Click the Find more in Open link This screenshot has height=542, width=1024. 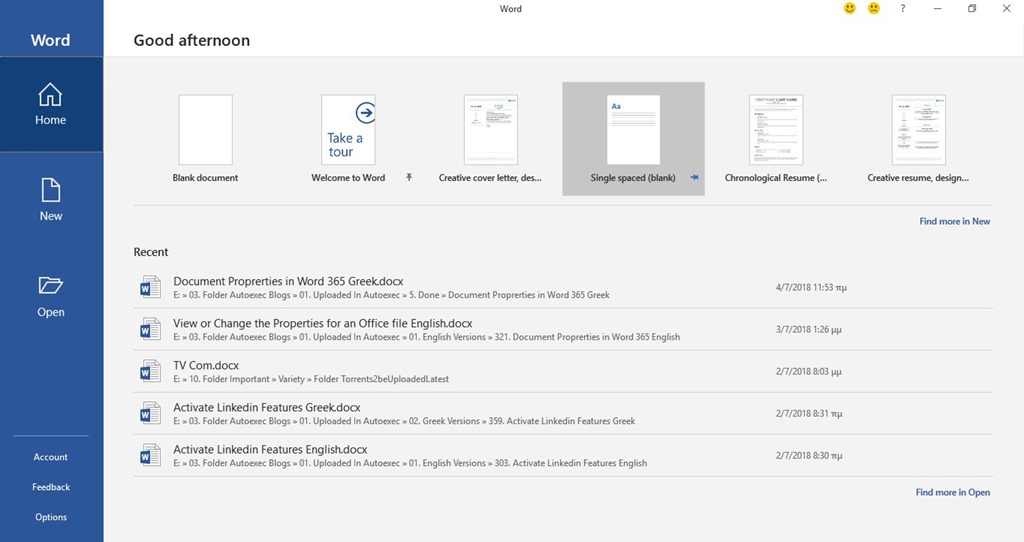(x=952, y=492)
